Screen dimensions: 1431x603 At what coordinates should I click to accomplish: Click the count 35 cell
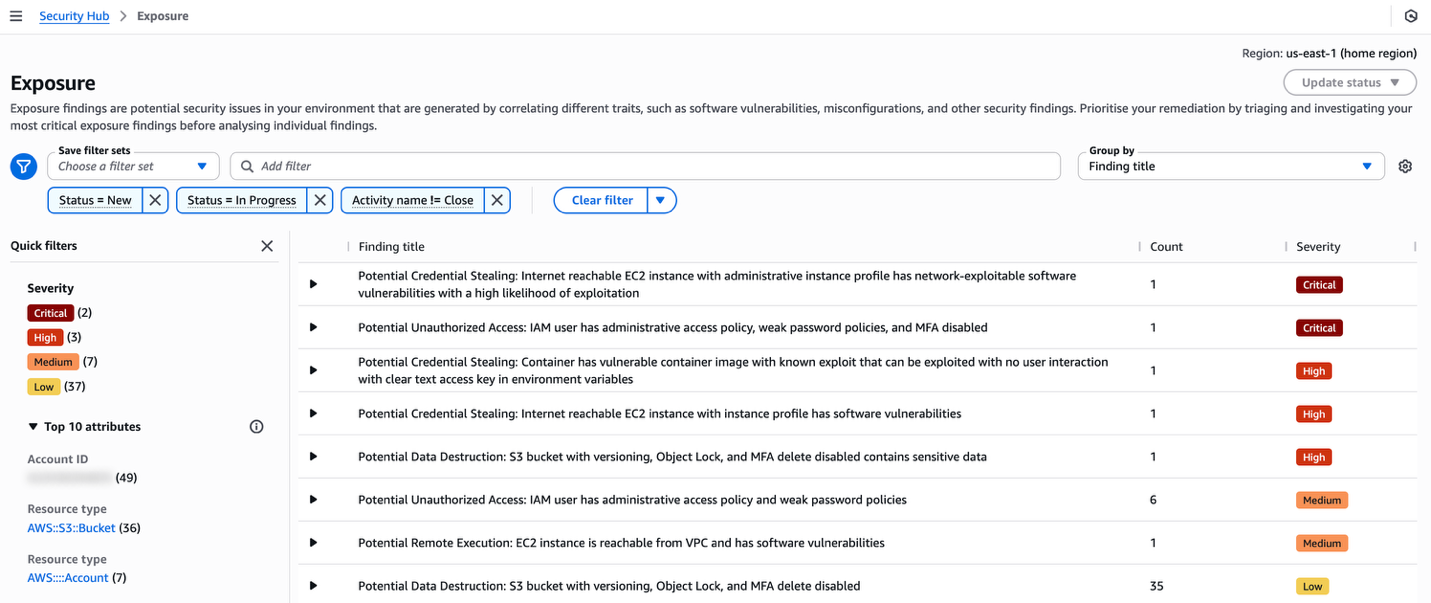pyautogui.click(x=1157, y=586)
